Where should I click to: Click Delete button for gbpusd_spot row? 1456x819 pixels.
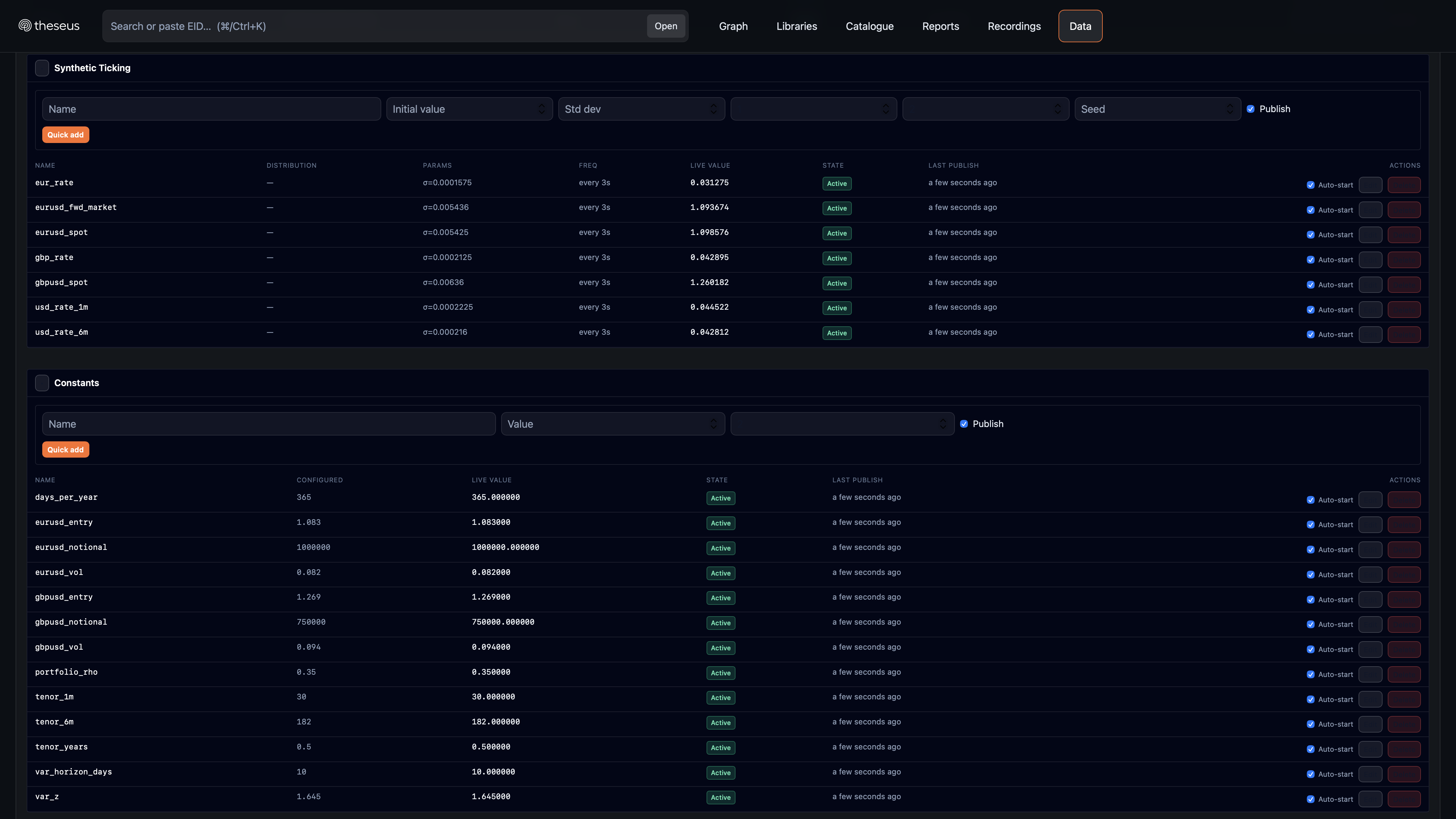pyautogui.click(x=1404, y=284)
